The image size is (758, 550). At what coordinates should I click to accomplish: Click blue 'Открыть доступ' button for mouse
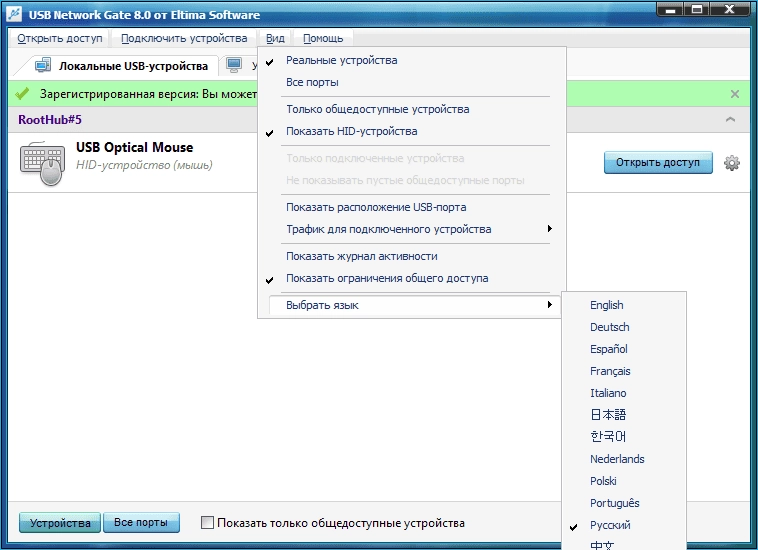pos(658,162)
